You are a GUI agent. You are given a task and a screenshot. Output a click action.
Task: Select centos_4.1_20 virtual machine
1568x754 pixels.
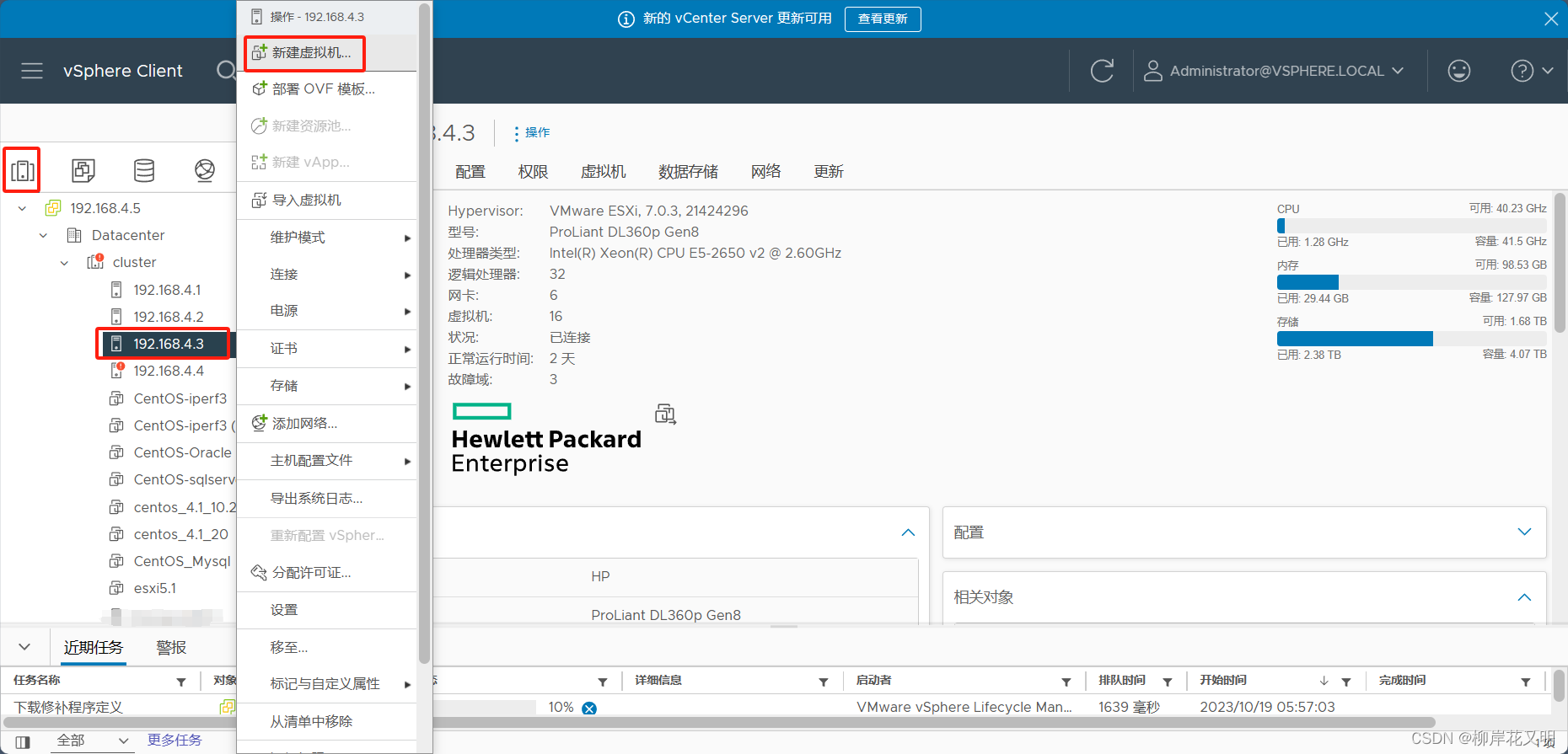[x=180, y=534]
